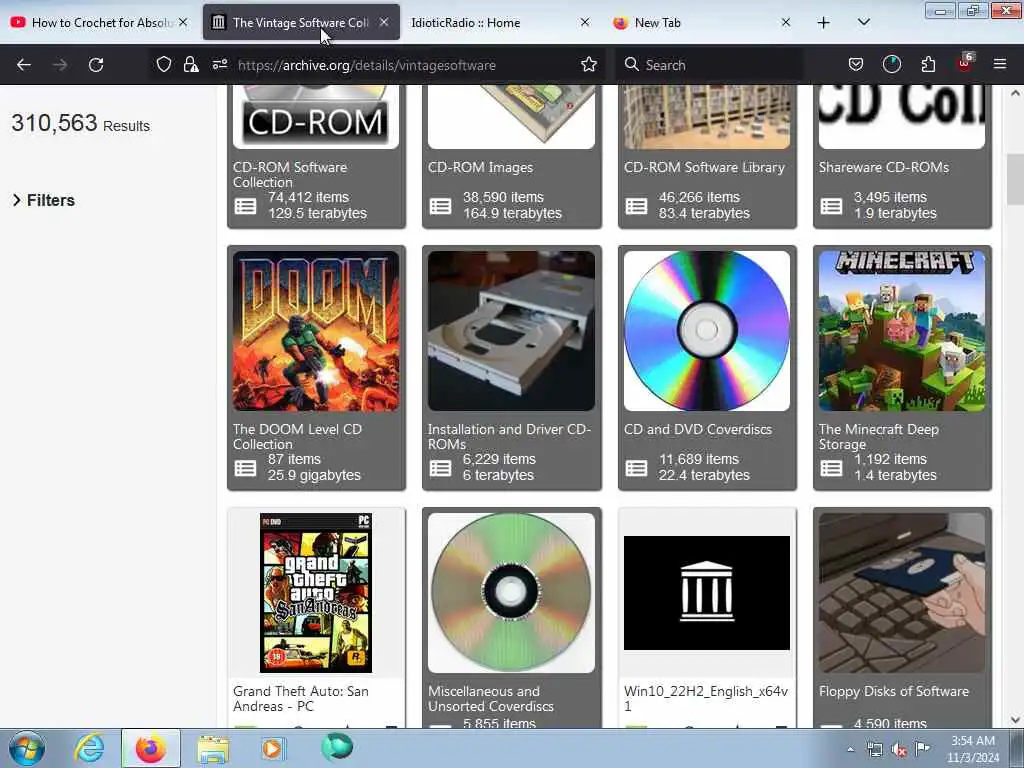Open the Firefox hamburger application menu
Viewport: 1024px width, 768px height.
tap(1000, 64)
